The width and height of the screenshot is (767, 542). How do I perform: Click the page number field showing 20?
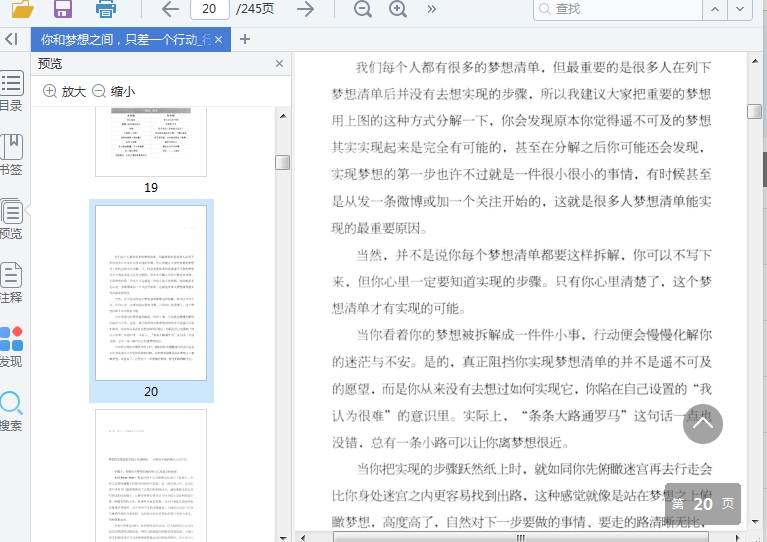point(209,9)
